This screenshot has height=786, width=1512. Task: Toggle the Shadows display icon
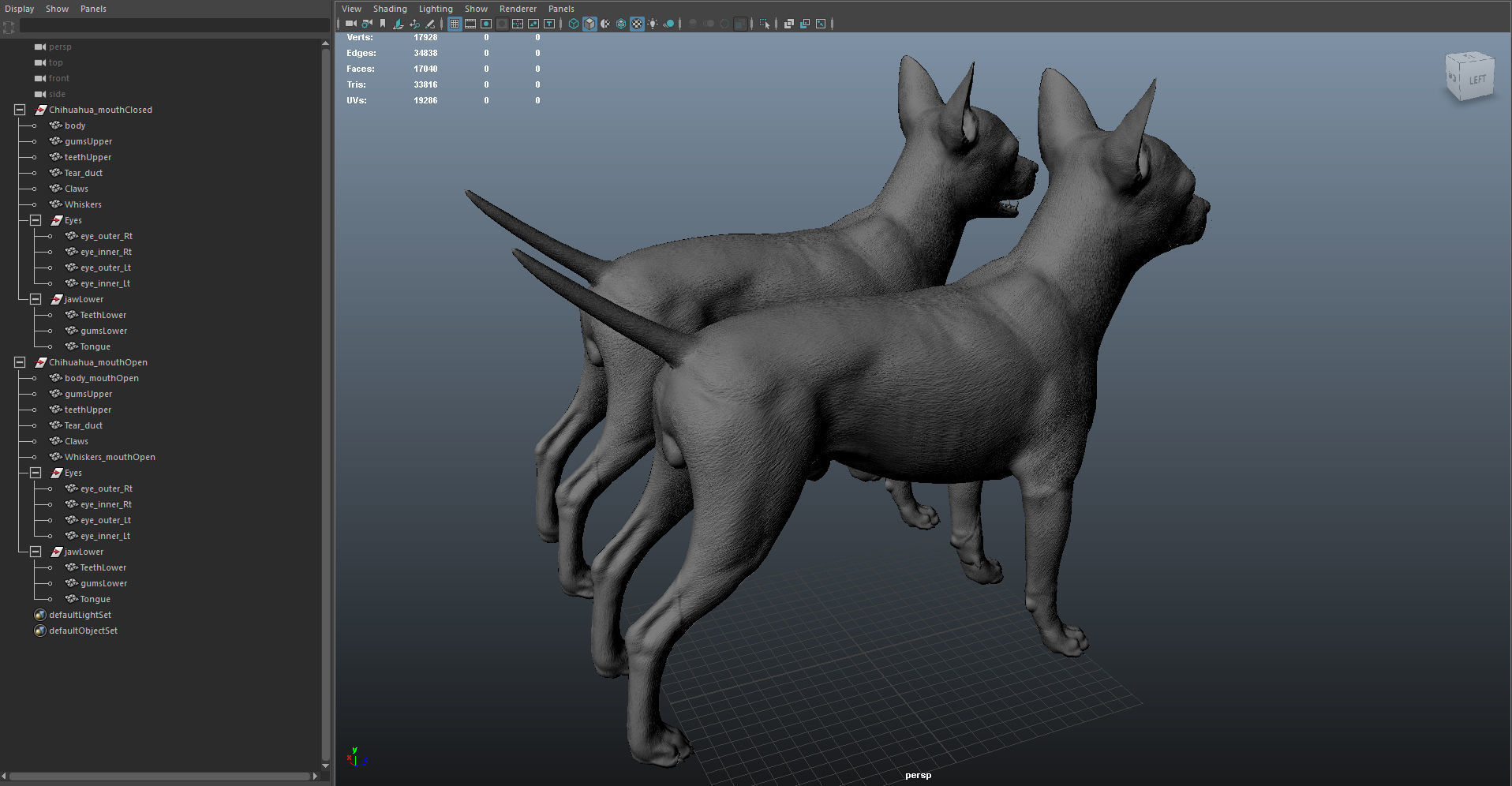[x=668, y=24]
